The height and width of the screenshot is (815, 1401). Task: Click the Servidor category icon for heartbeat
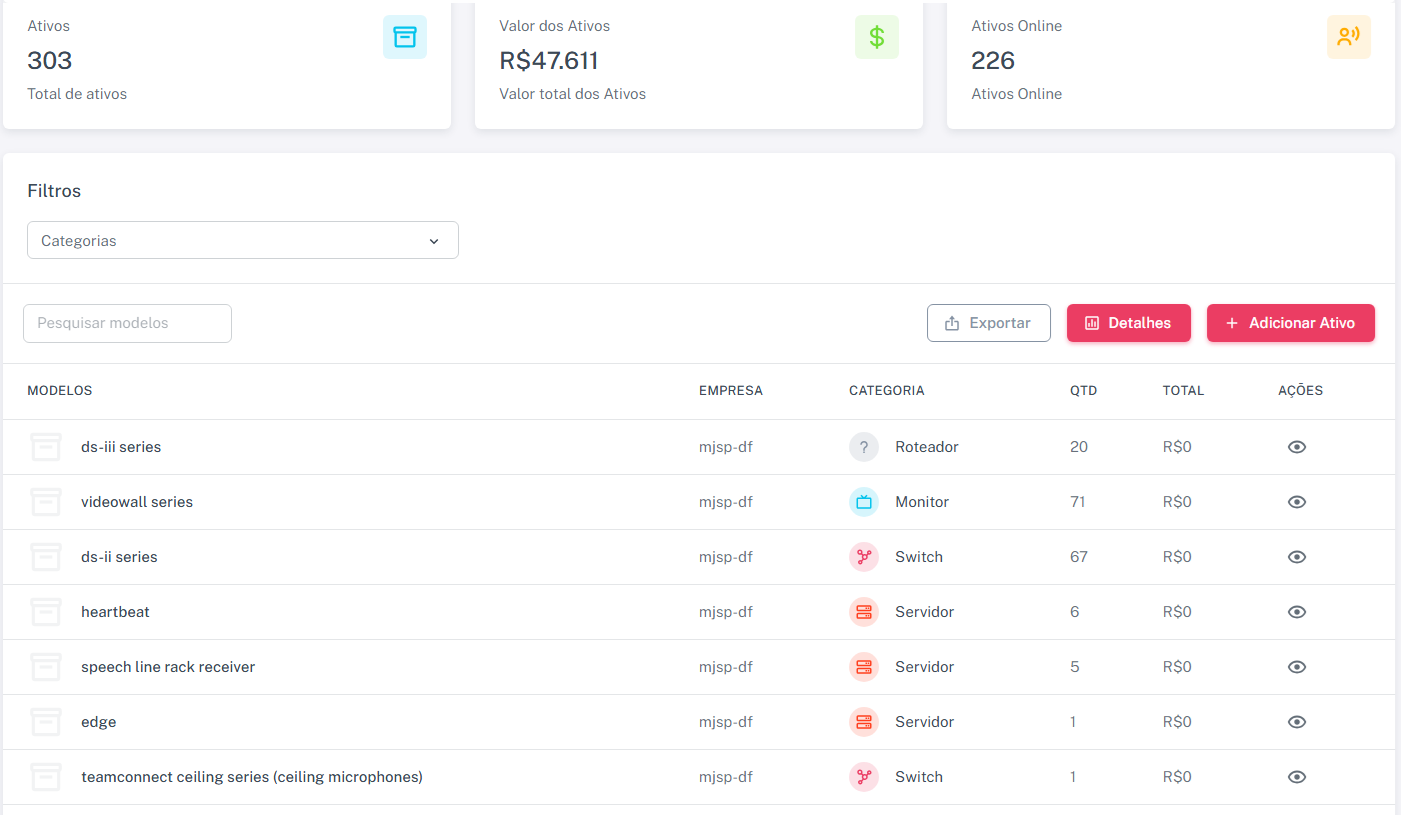point(864,612)
